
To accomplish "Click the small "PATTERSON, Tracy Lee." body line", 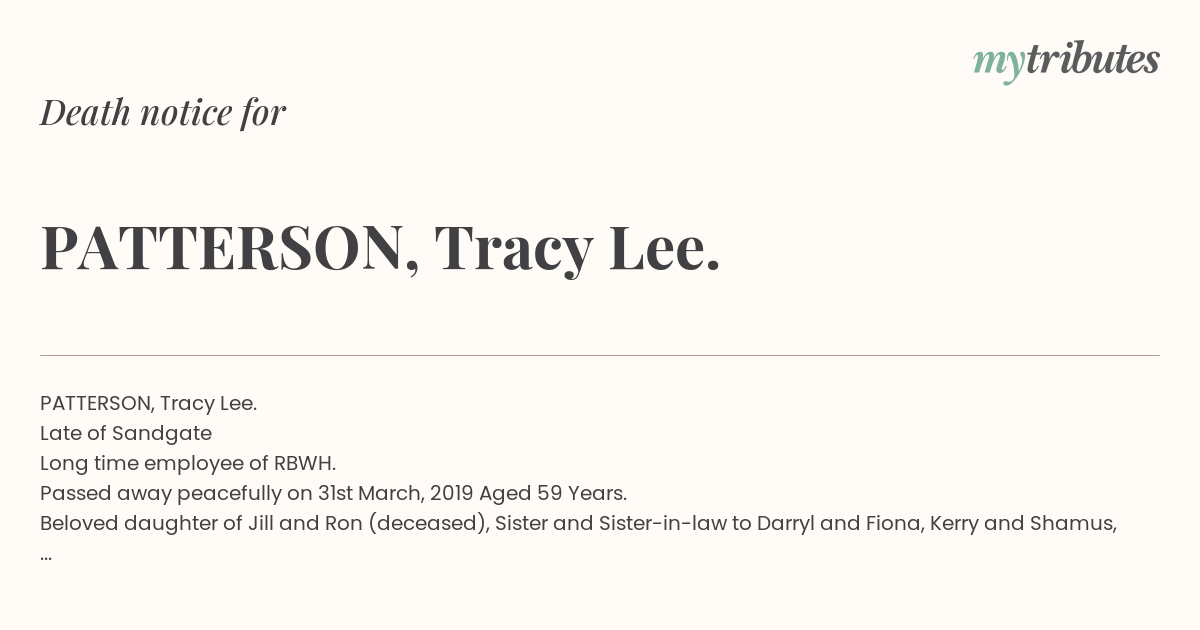I will [149, 404].
